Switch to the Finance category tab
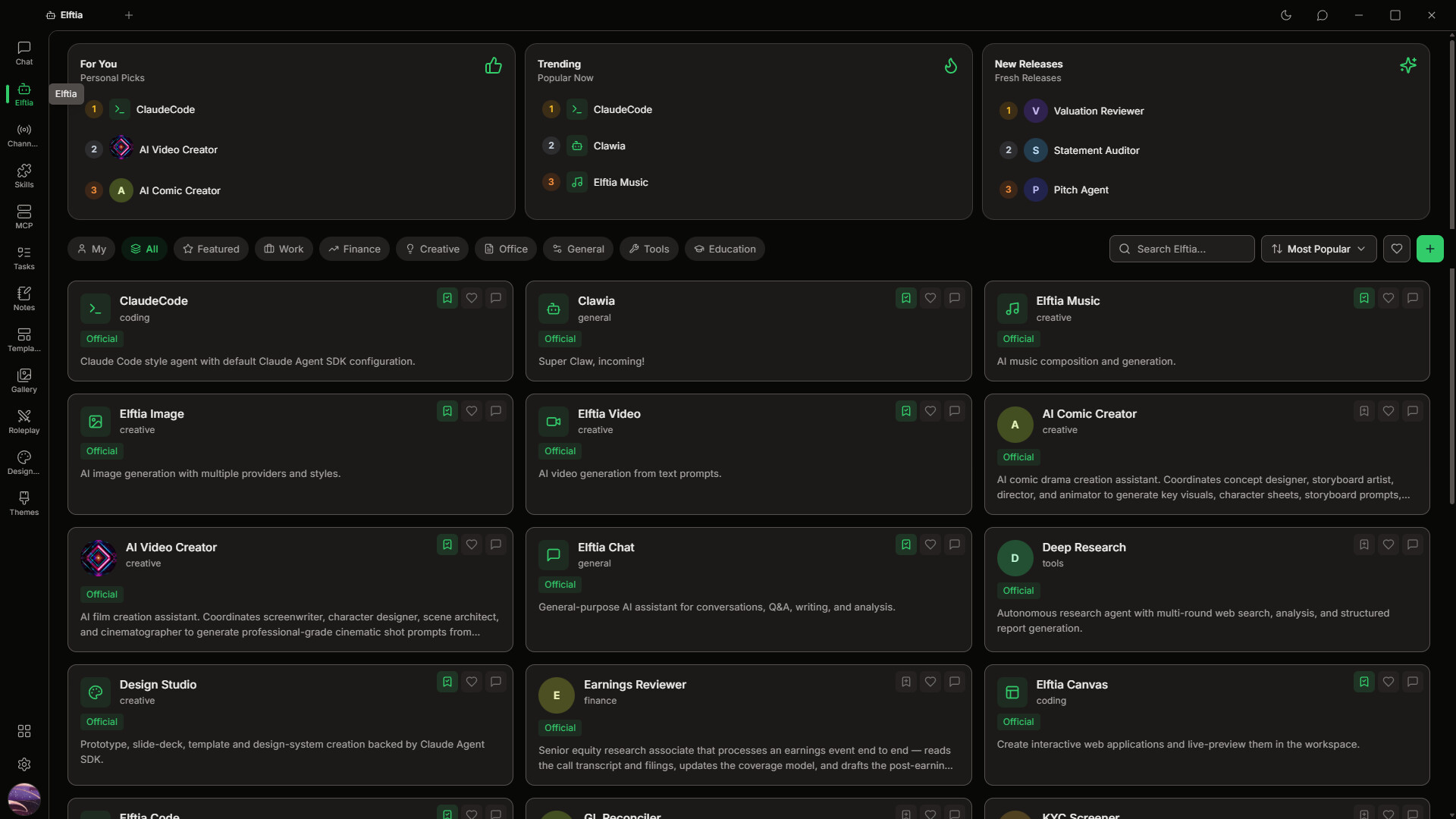The image size is (1456, 819). coord(354,249)
